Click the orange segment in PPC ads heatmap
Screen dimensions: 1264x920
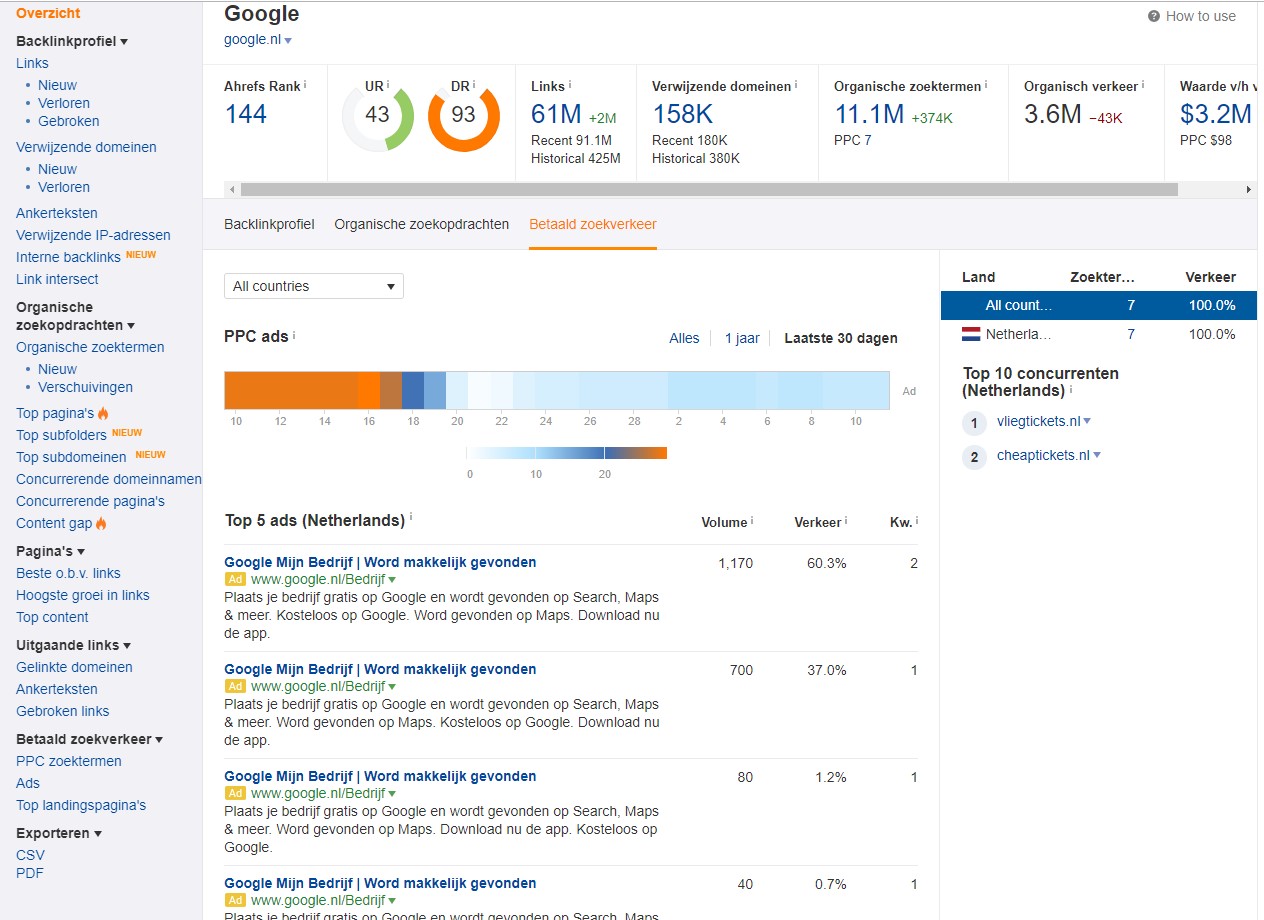coord(290,390)
